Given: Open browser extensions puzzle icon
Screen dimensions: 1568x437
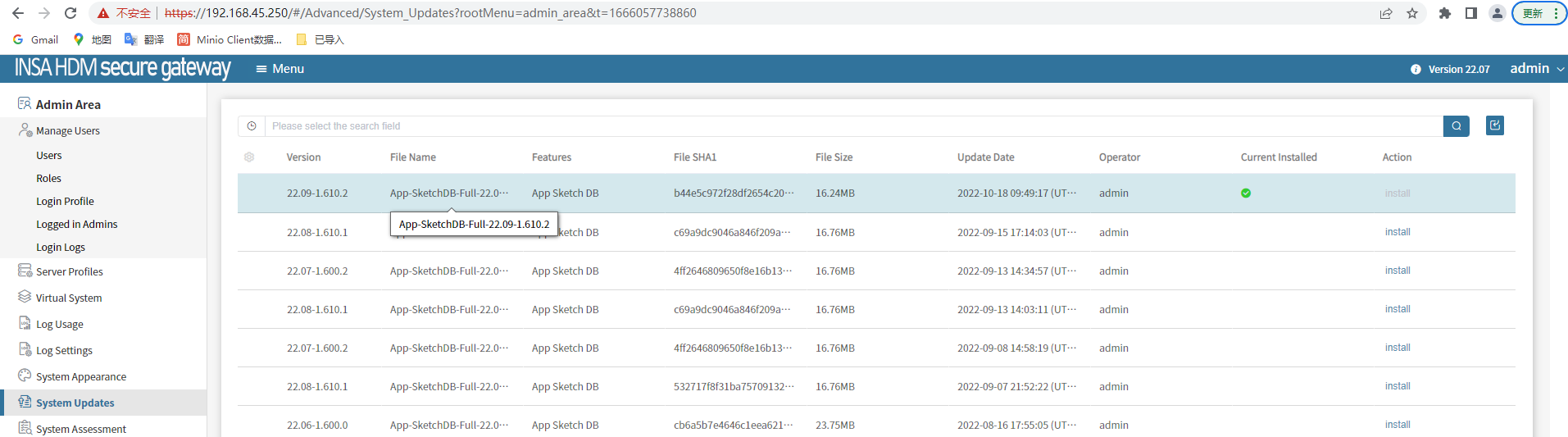Looking at the screenshot, I should coord(1444,13).
